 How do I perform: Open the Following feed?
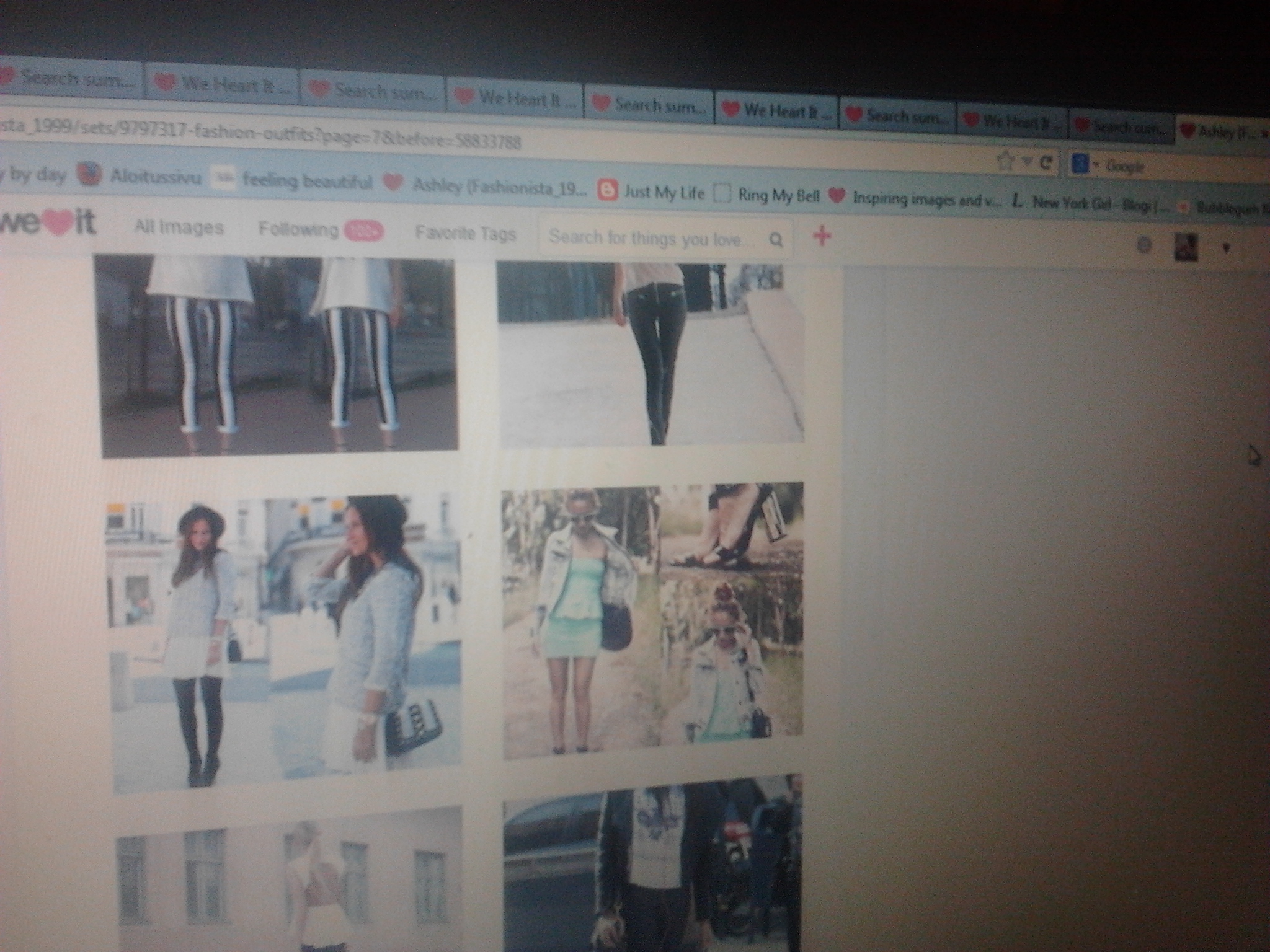coord(298,230)
